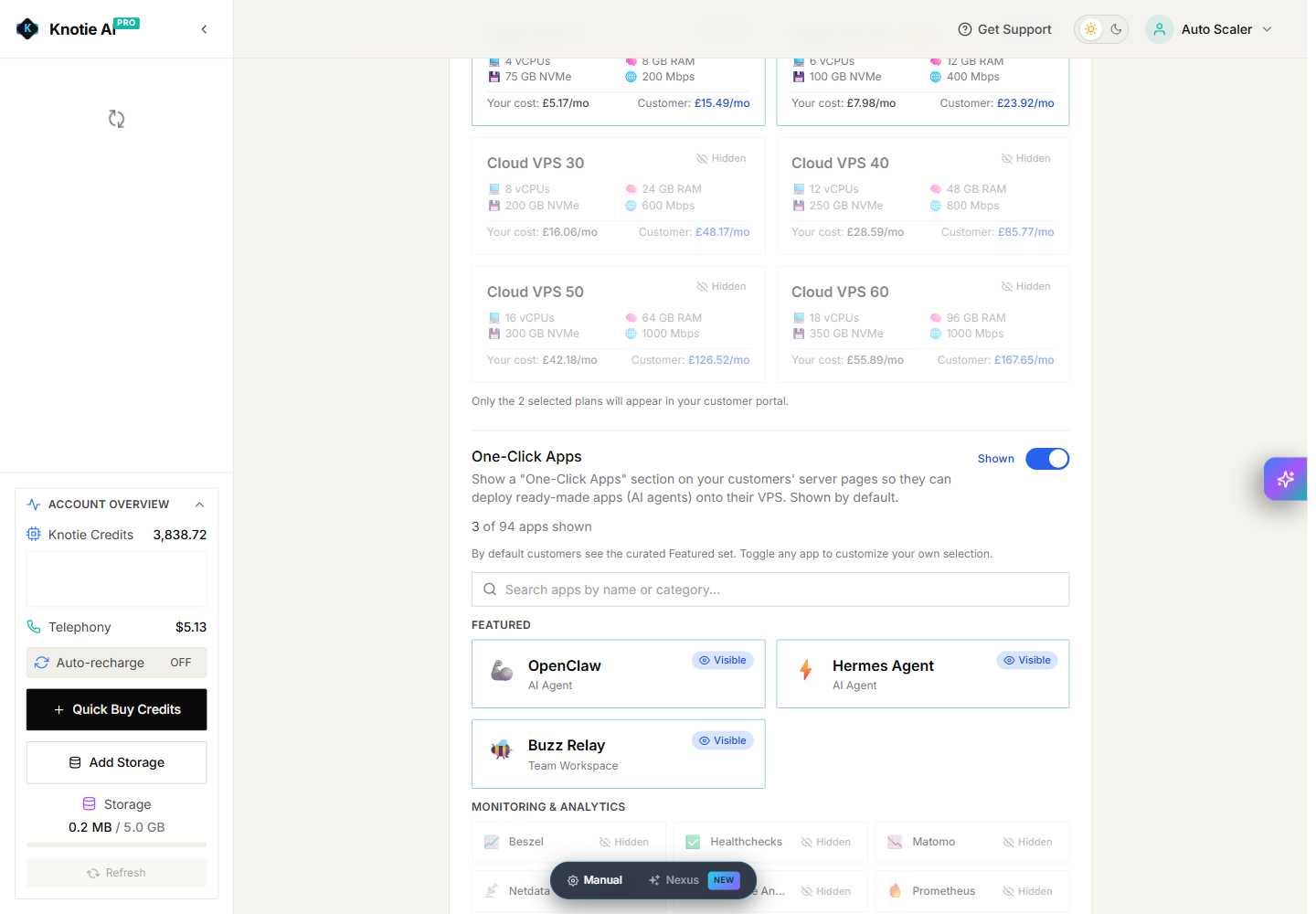Show the Healthchecks app
The width and height of the screenshot is (1316, 914).
[x=825, y=842]
